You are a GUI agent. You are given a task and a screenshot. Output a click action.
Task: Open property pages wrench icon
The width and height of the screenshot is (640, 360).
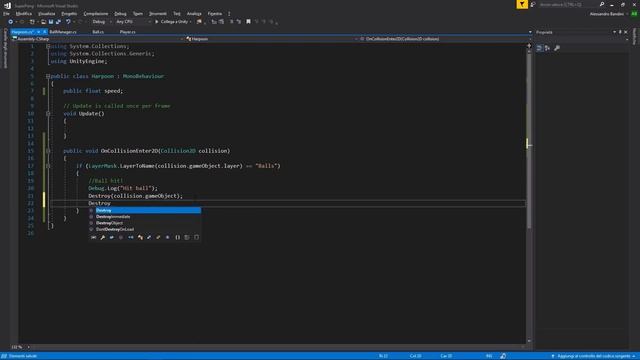click(x=557, y=48)
